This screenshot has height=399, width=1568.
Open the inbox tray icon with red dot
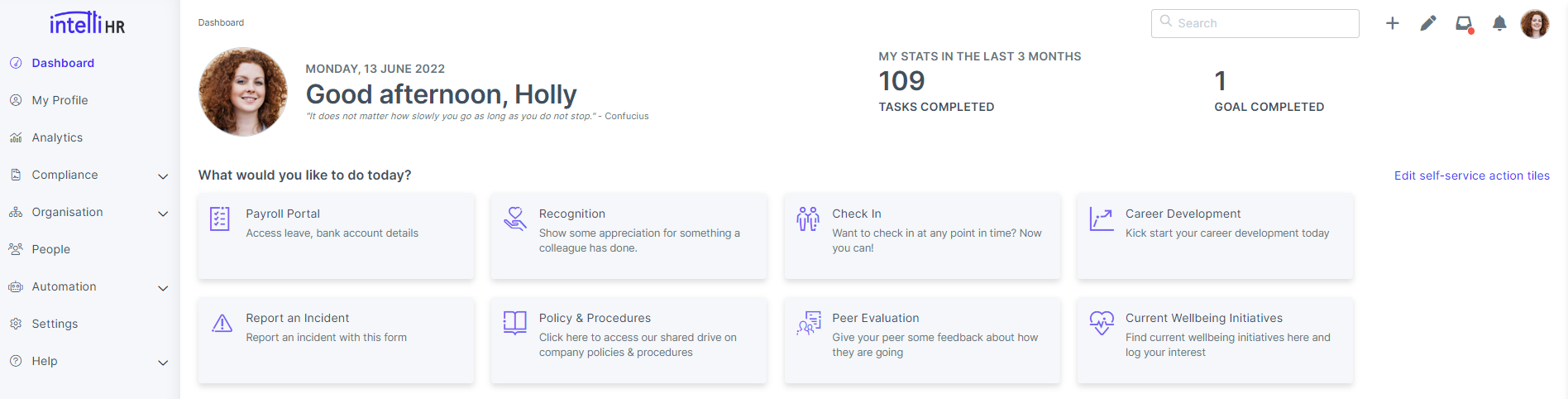pyautogui.click(x=1464, y=23)
